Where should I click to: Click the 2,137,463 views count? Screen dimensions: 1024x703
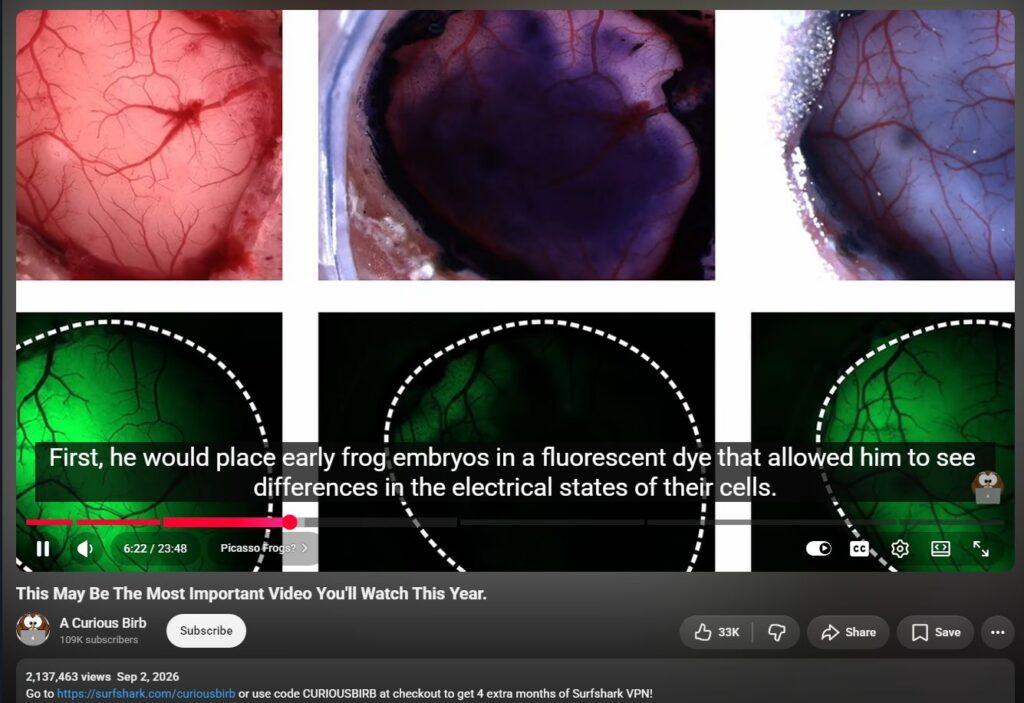point(68,677)
